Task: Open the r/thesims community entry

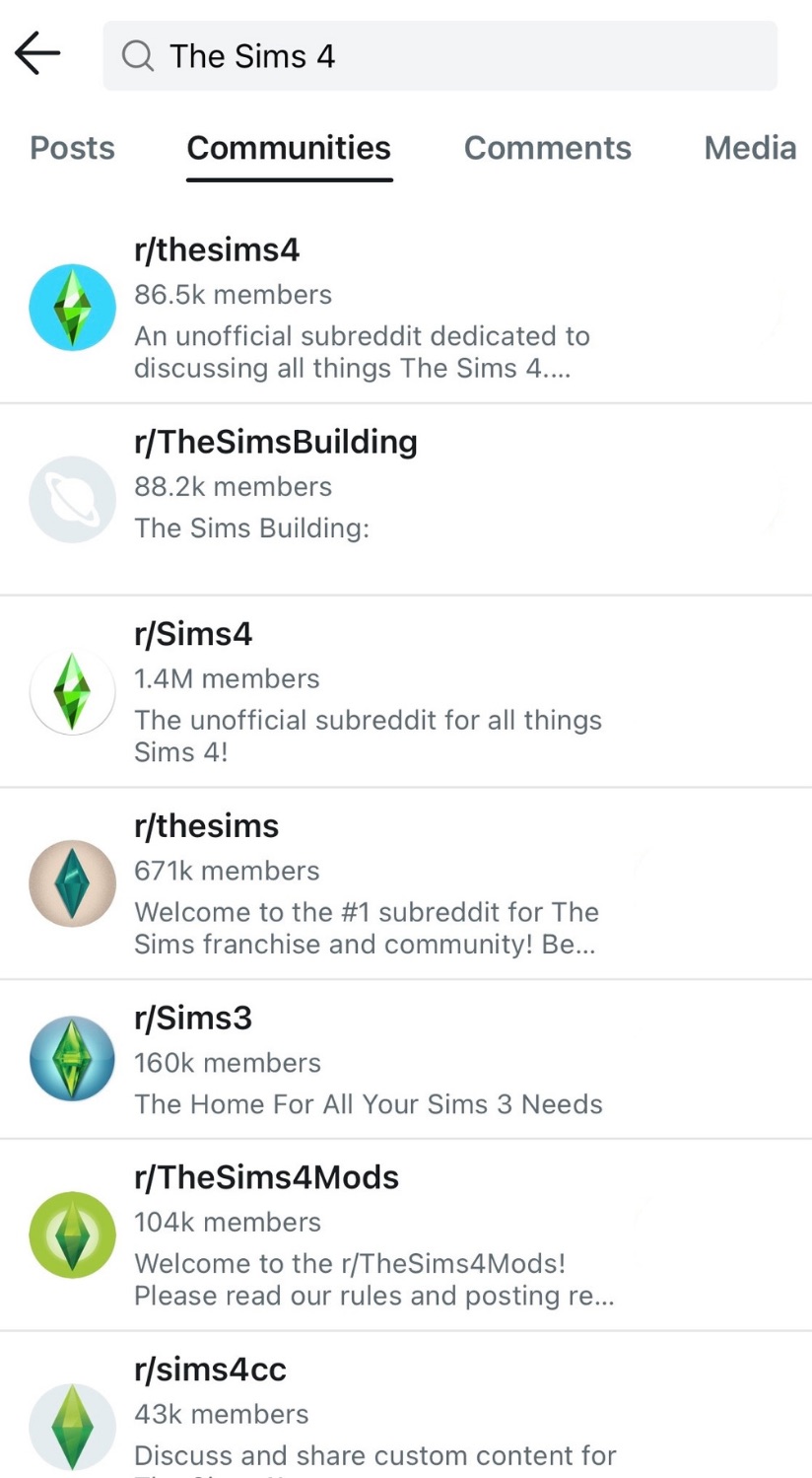Action: tap(206, 826)
